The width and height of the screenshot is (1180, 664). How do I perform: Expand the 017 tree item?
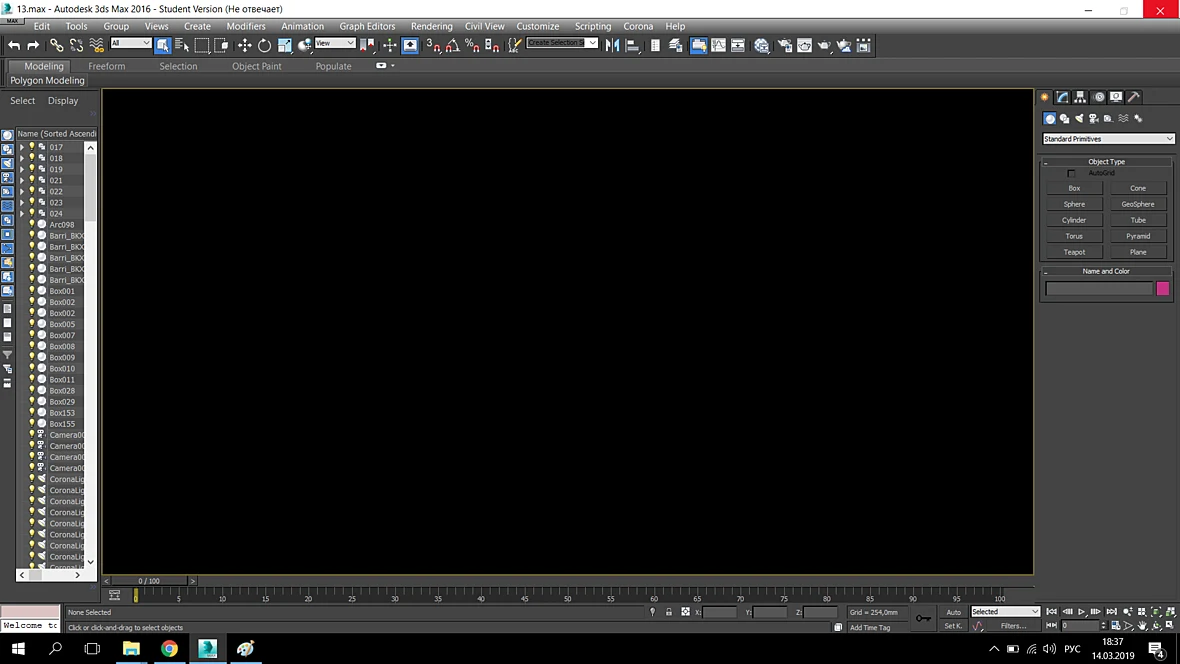pos(22,148)
